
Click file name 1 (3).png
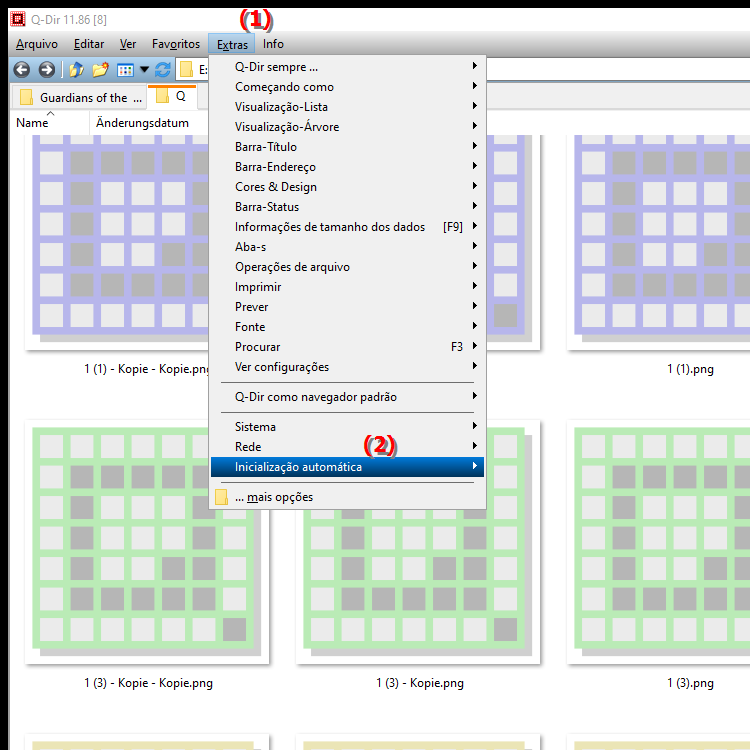click(x=690, y=683)
